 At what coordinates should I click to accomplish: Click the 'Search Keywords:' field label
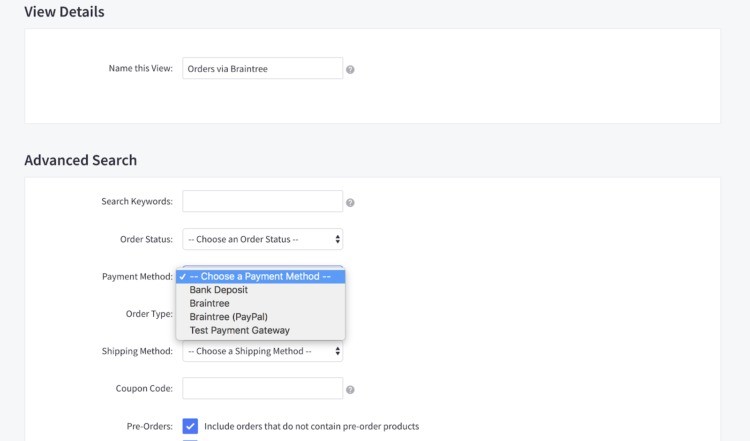137,201
